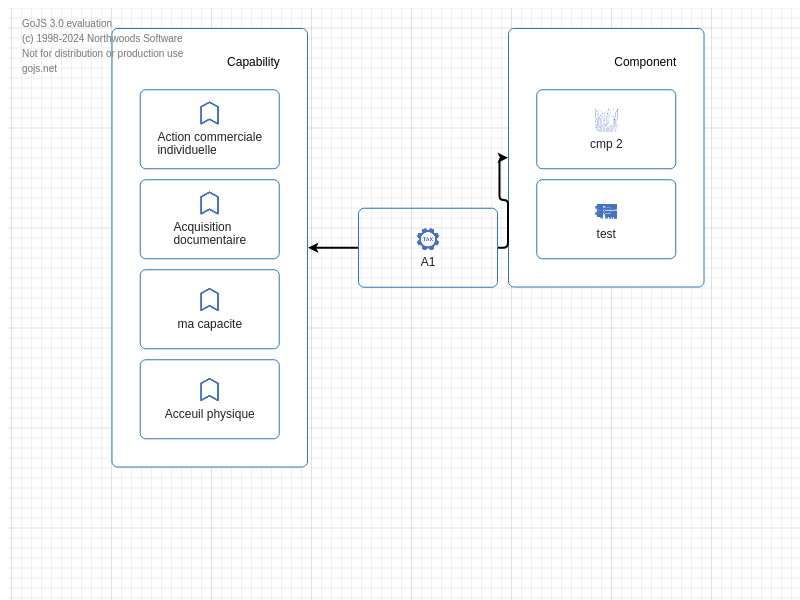Click the "Action commerciale individuelle" text label
The image size is (800, 600).
[209, 143]
